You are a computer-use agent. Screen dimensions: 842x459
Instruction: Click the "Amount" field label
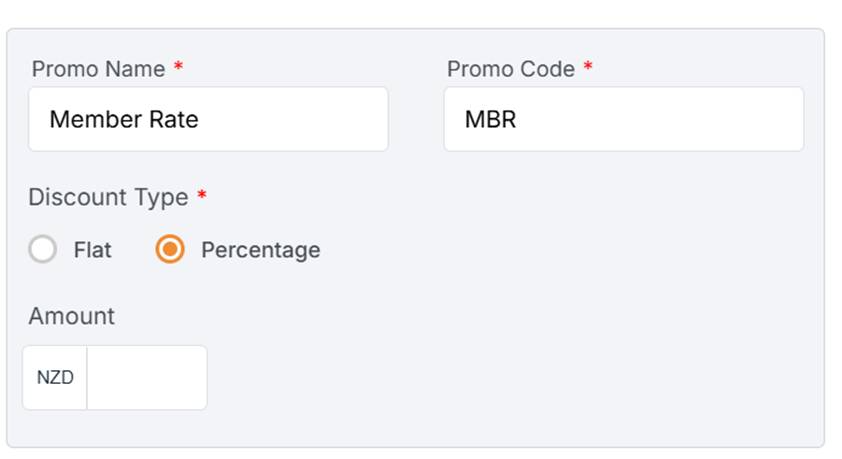pos(71,316)
